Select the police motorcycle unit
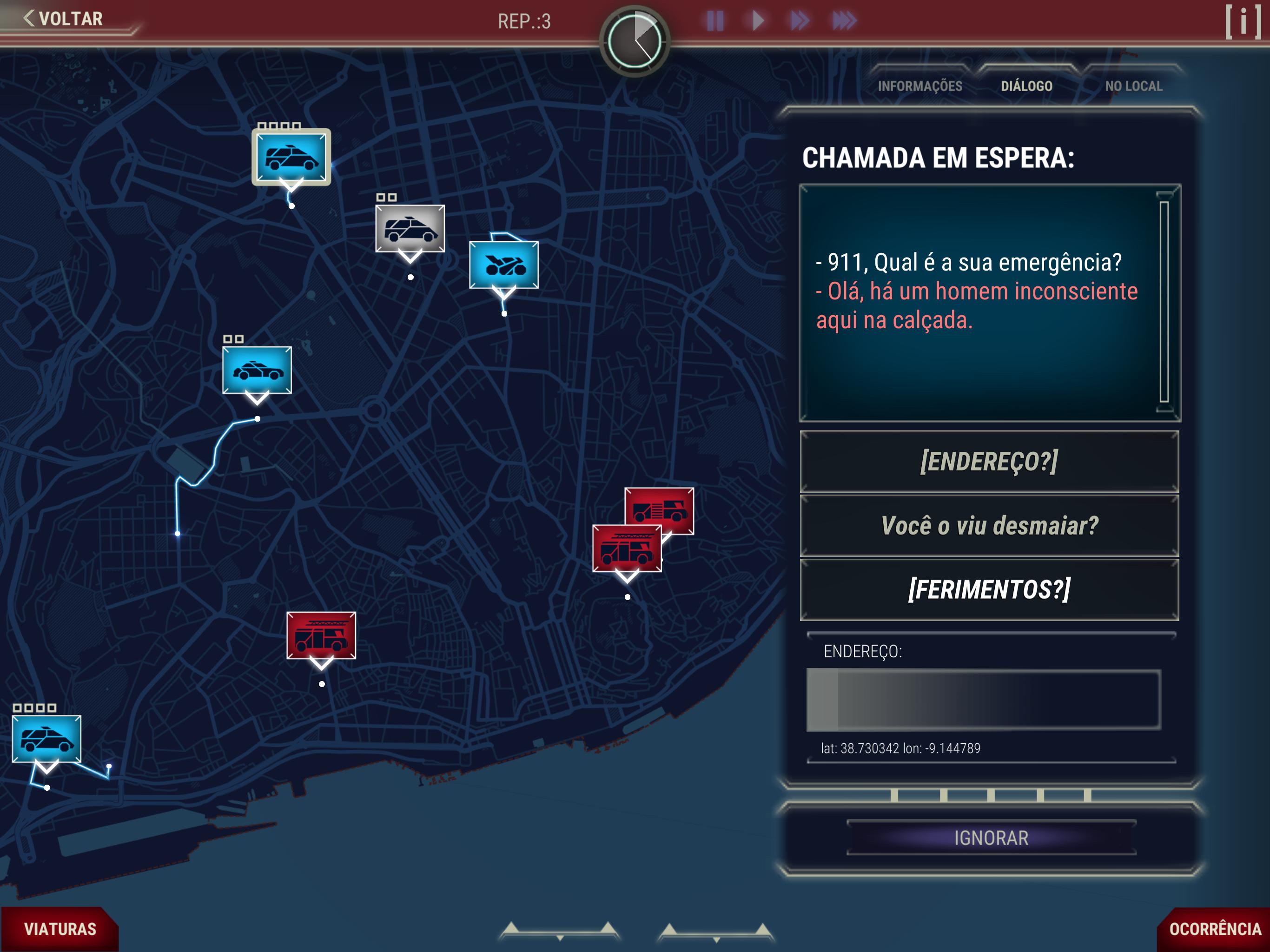The height and width of the screenshot is (952, 1270). pos(503,264)
